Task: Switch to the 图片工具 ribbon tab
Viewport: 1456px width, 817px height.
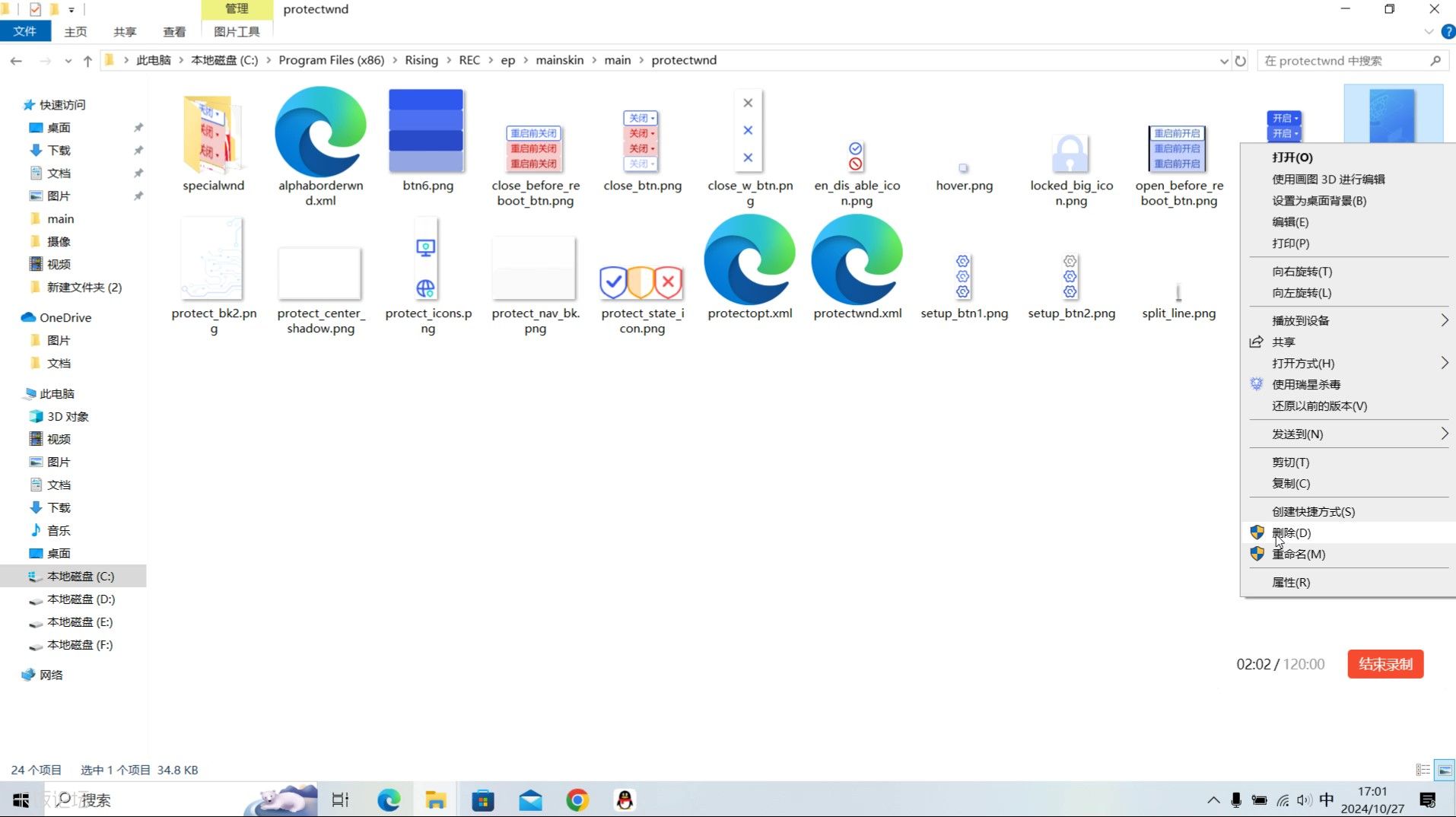Action: click(x=237, y=31)
